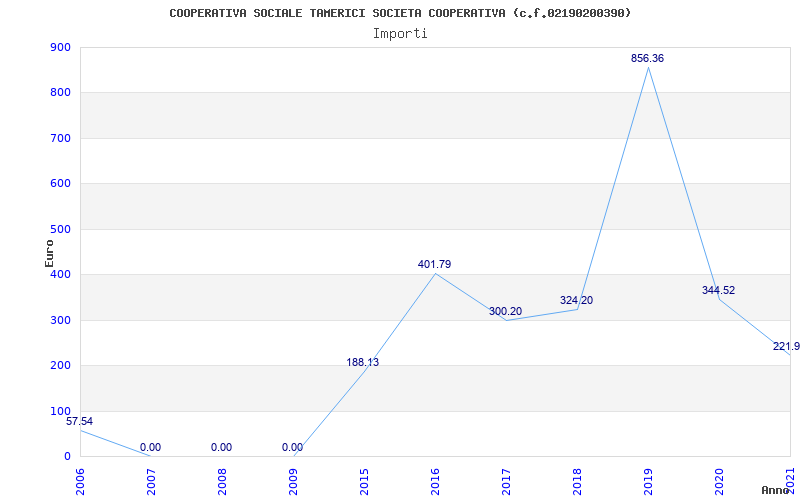
Task: Click the 300.20 value label
Action: pyautogui.click(x=505, y=311)
